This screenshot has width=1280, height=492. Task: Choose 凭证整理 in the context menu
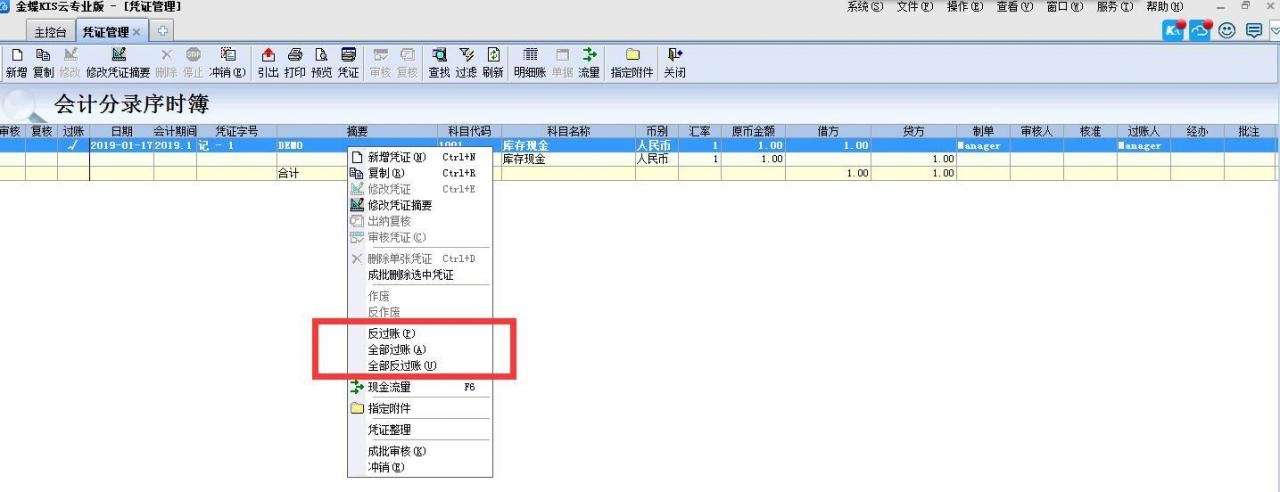coord(419,430)
